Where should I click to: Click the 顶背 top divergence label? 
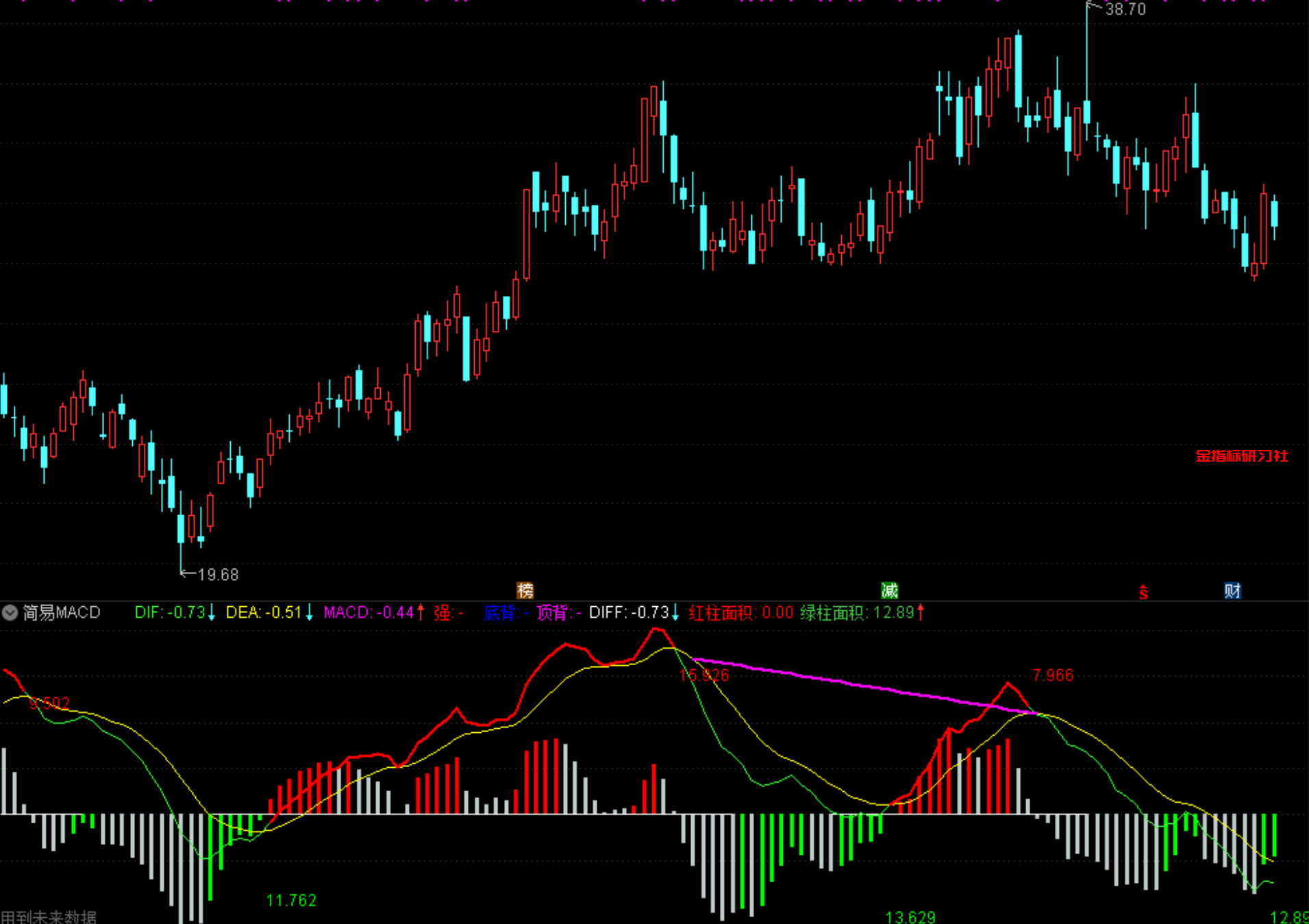[x=558, y=612]
